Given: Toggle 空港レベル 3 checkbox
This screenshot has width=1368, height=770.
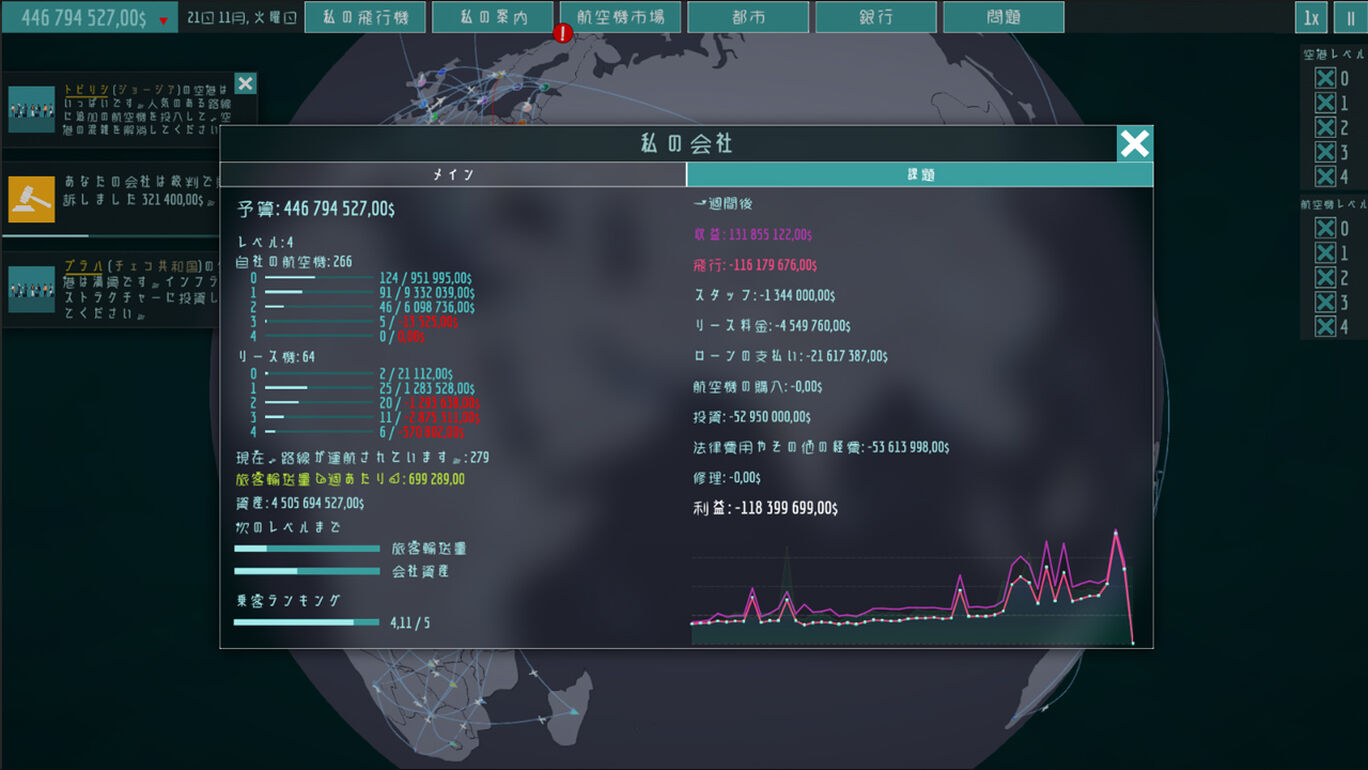Looking at the screenshot, I should tap(1325, 152).
